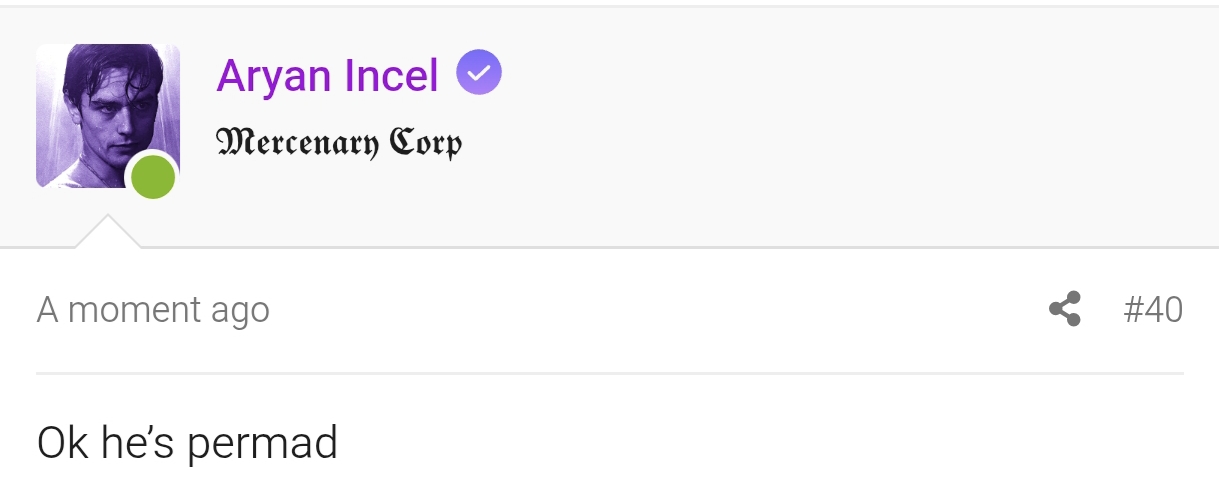Click the face in the profile picture
Image resolution: width=1219 pixels, height=489 pixels.
108,110
